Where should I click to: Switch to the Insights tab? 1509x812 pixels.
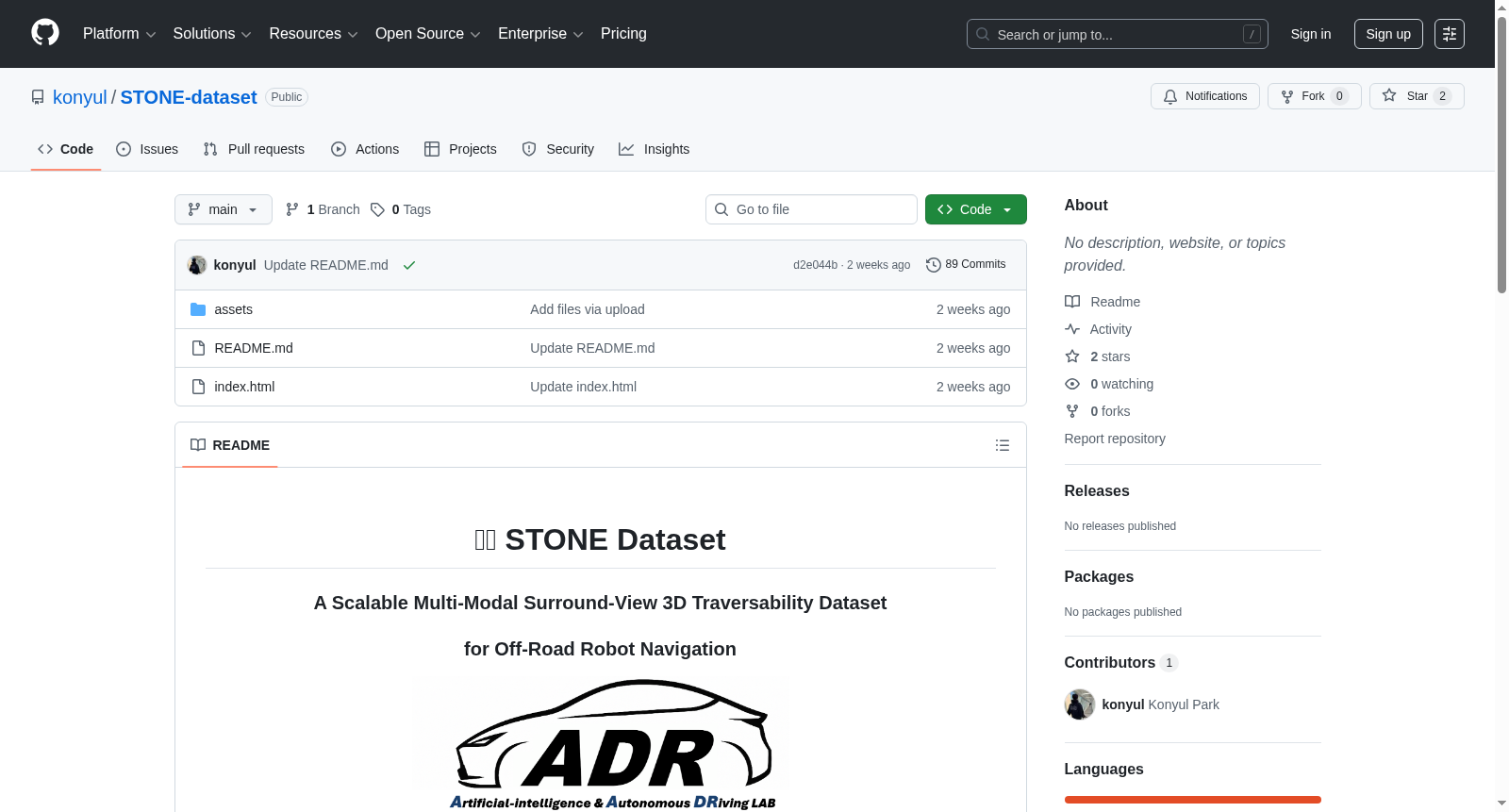[x=655, y=149]
